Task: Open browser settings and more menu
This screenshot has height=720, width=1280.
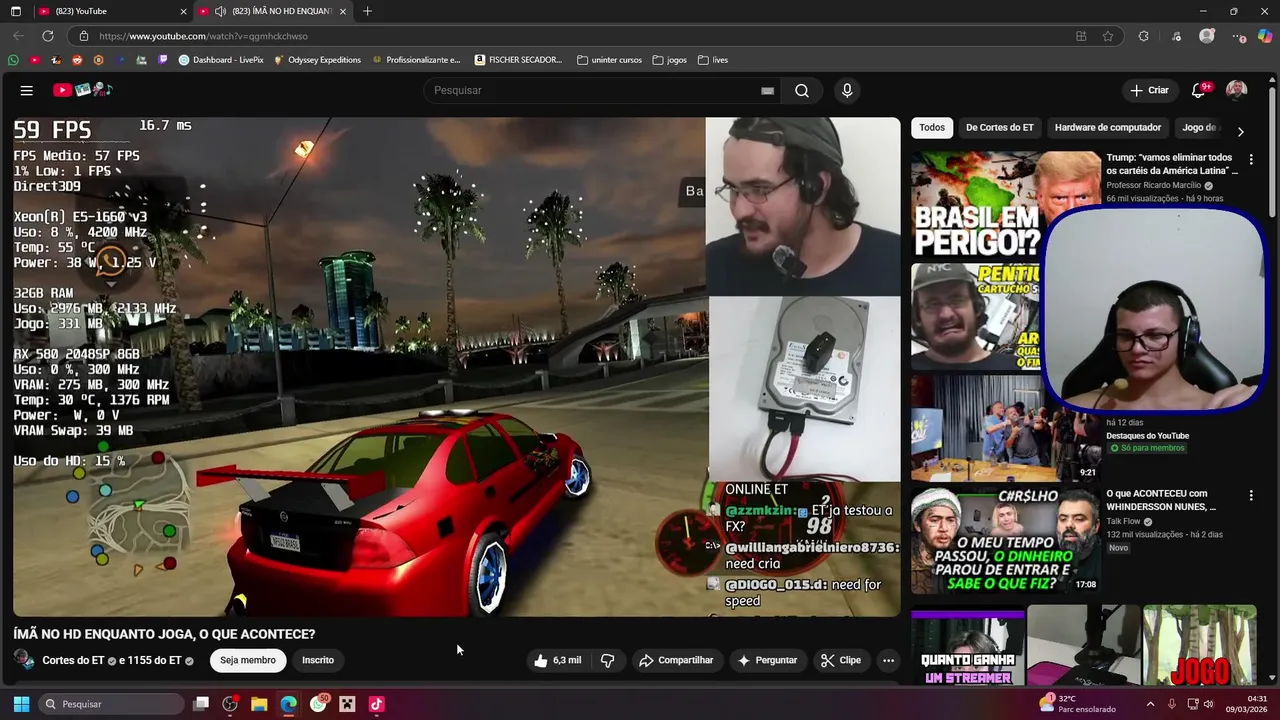Action: point(1239,36)
